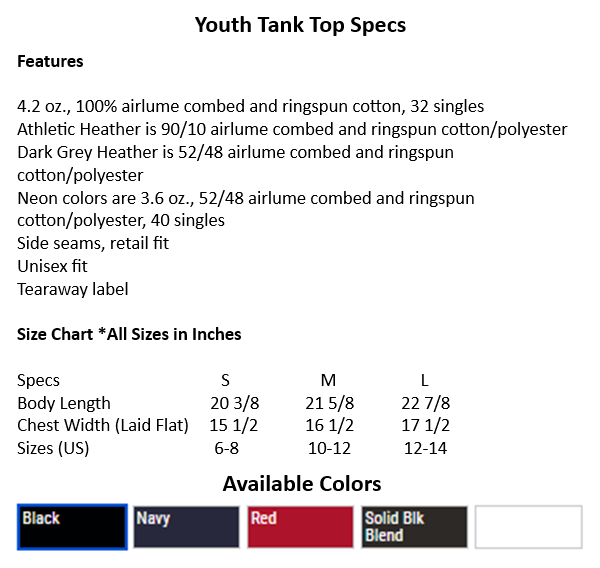The height and width of the screenshot is (568, 600).
Task: Select the Solid Blk Blend swatch
Action: pyautogui.click(x=414, y=527)
